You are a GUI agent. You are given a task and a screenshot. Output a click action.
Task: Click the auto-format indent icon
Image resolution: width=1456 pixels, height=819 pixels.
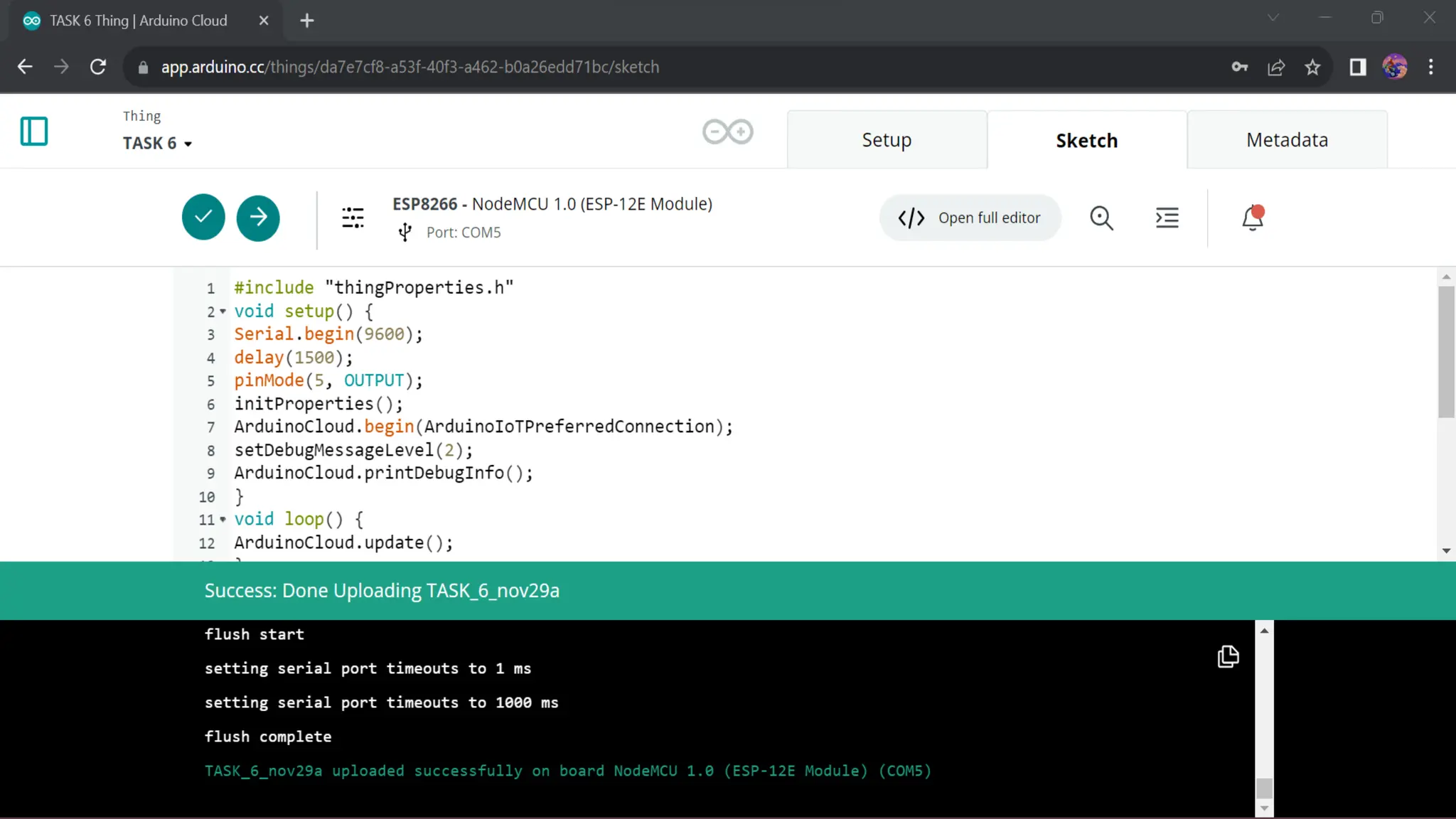1167,218
